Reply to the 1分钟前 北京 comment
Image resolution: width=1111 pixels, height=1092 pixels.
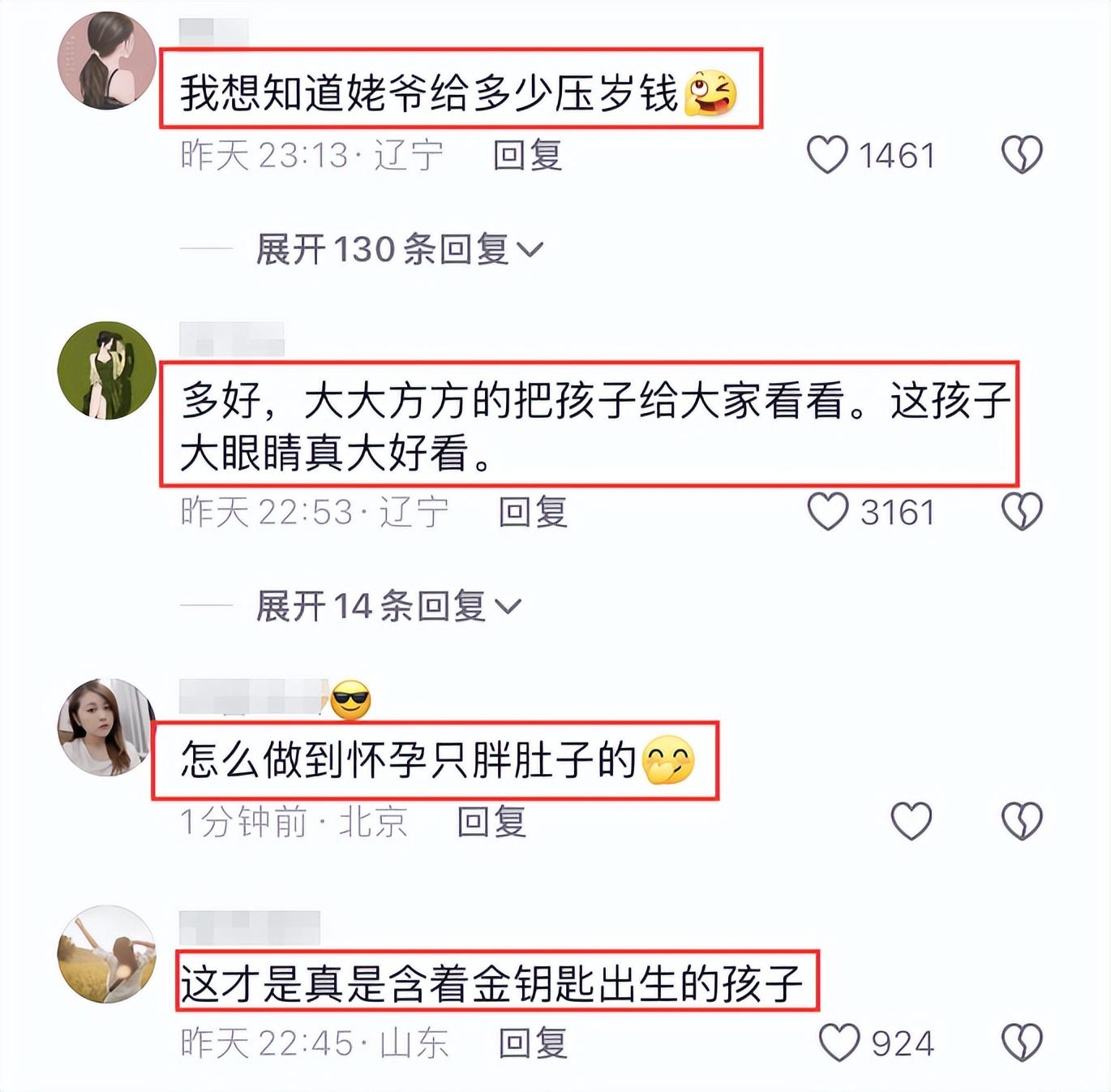tap(492, 822)
